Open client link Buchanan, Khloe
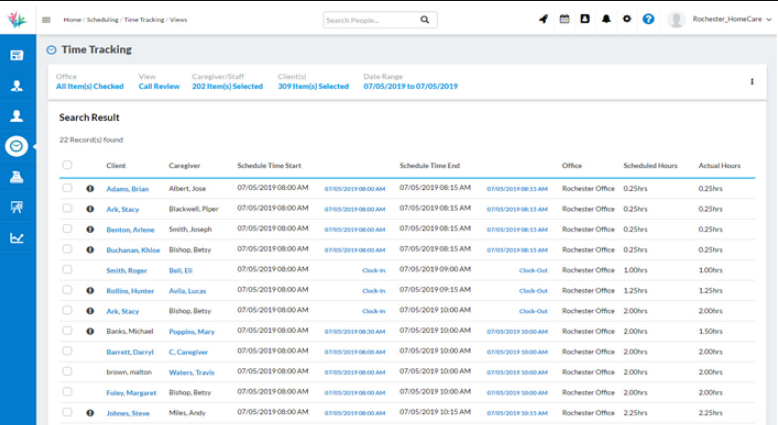Viewport: 778px width, 425px height. coord(132,250)
